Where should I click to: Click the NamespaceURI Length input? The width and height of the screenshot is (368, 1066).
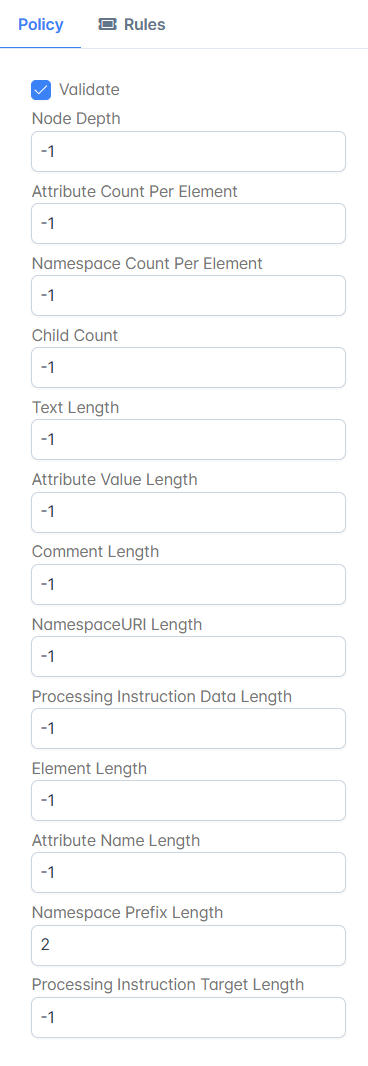pos(188,657)
